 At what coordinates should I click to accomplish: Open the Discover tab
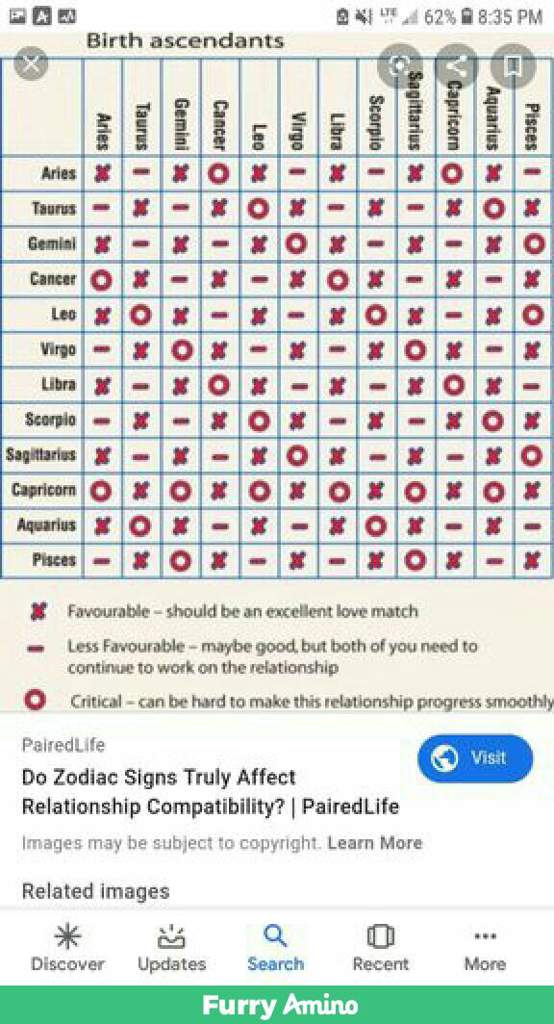pyautogui.click(x=68, y=948)
